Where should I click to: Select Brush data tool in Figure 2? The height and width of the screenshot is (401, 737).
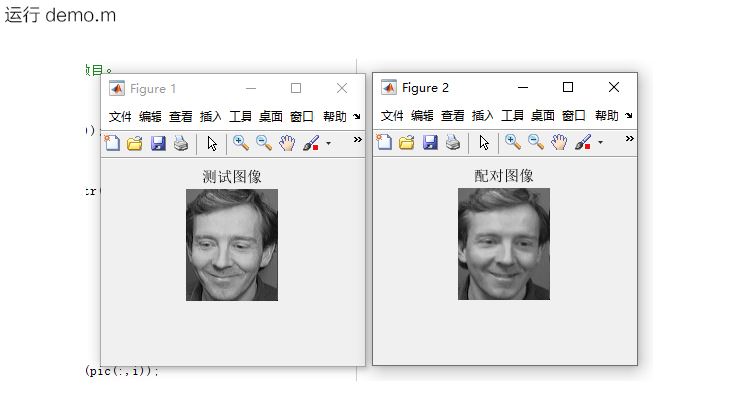coord(583,142)
